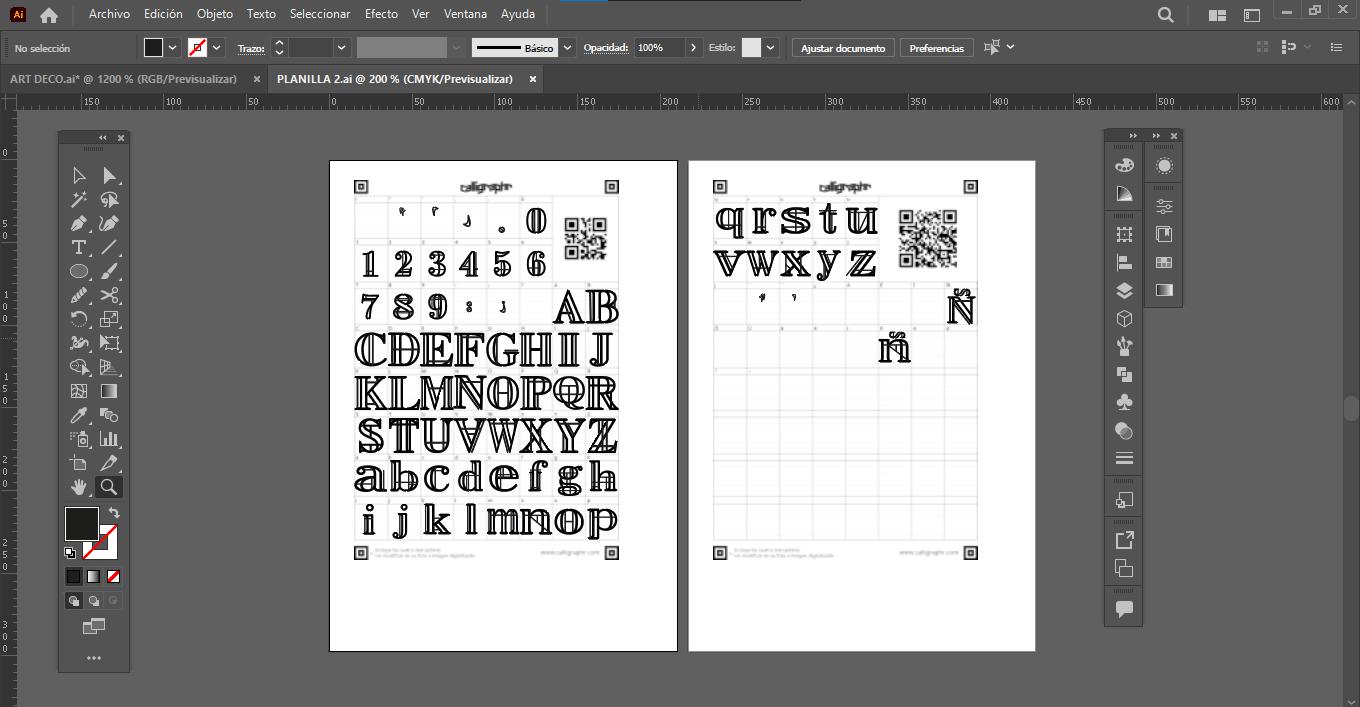
Task: Set paint mode to None
Action: point(113,577)
